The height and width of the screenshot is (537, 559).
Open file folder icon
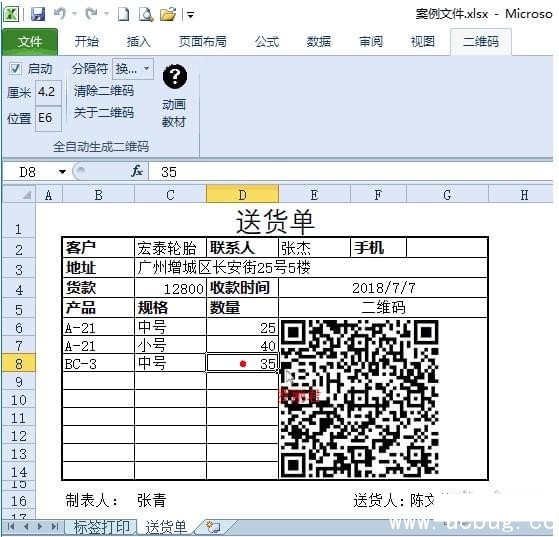pos(168,14)
